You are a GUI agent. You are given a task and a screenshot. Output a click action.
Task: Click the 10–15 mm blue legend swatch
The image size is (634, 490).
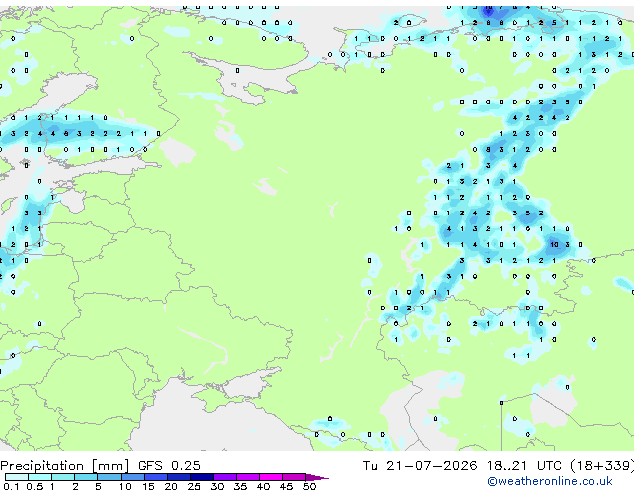pyautogui.click(x=132, y=477)
